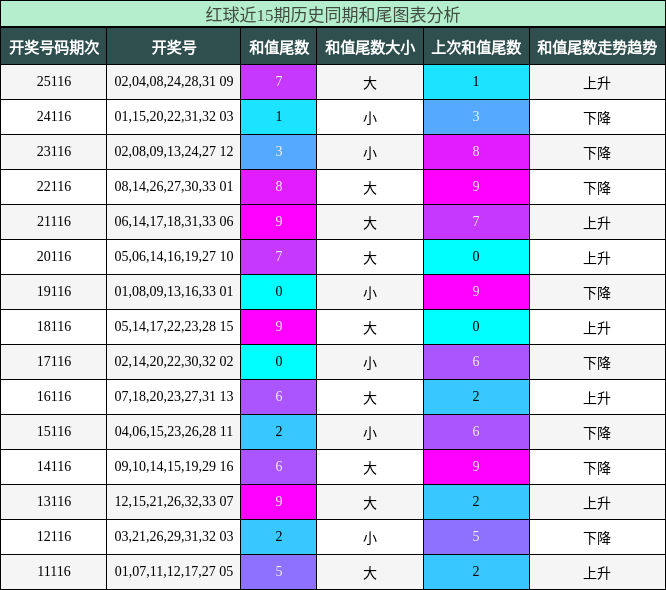This screenshot has height=590, width=666.
Task: Click 和值尾数 cell 3 in row 23116
Action: (279, 152)
